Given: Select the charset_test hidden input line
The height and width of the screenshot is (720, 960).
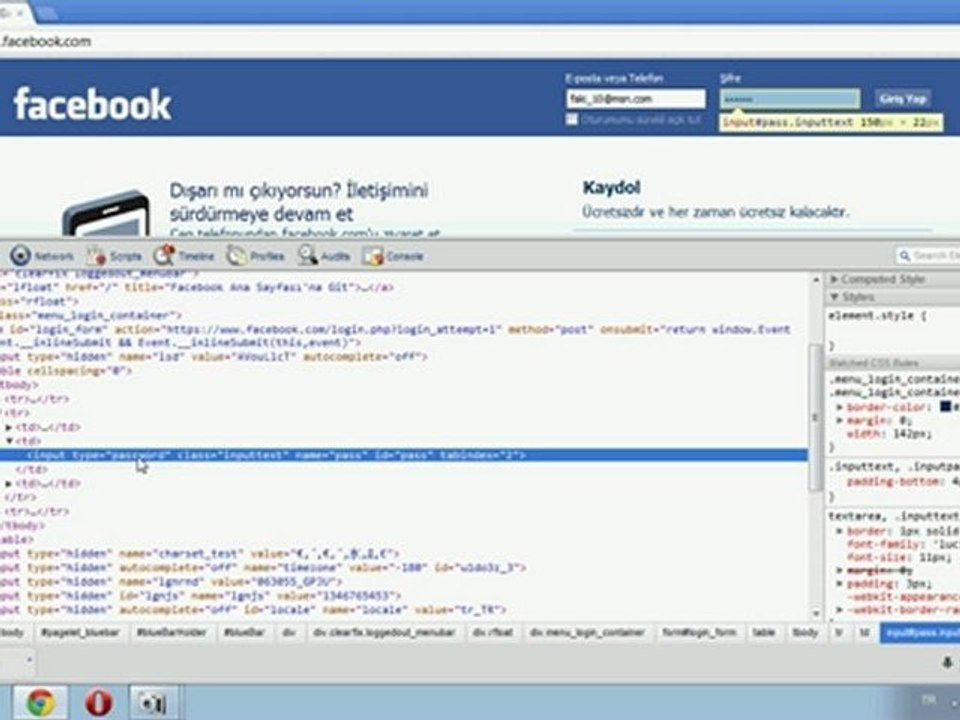Looking at the screenshot, I should [198, 554].
